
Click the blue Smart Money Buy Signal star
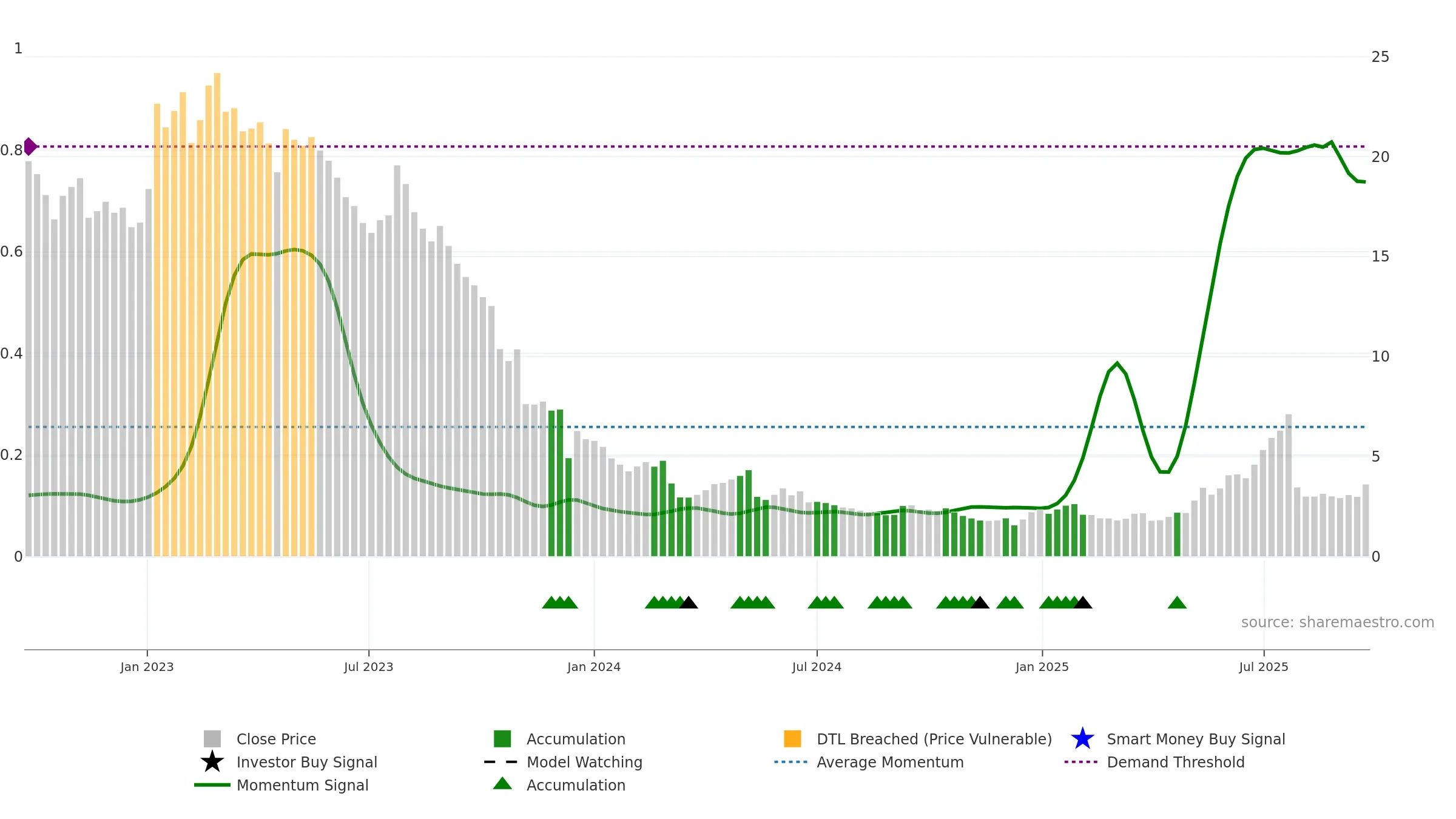(x=1082, y=739)
